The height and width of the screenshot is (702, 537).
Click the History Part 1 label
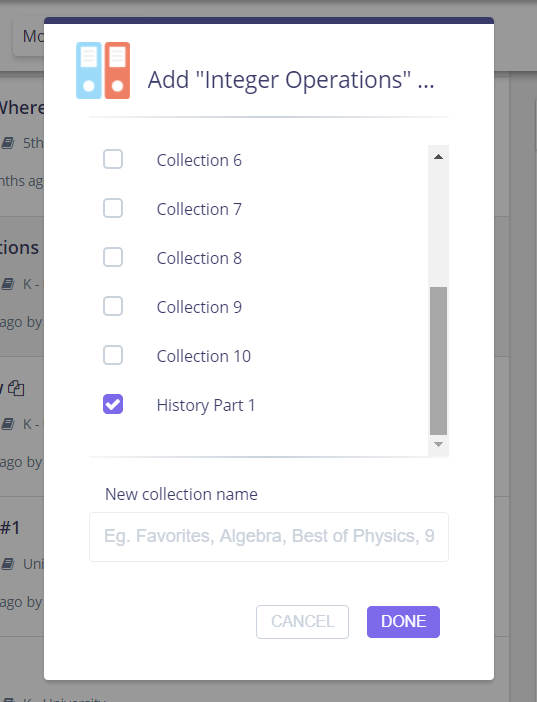(206, 405)
